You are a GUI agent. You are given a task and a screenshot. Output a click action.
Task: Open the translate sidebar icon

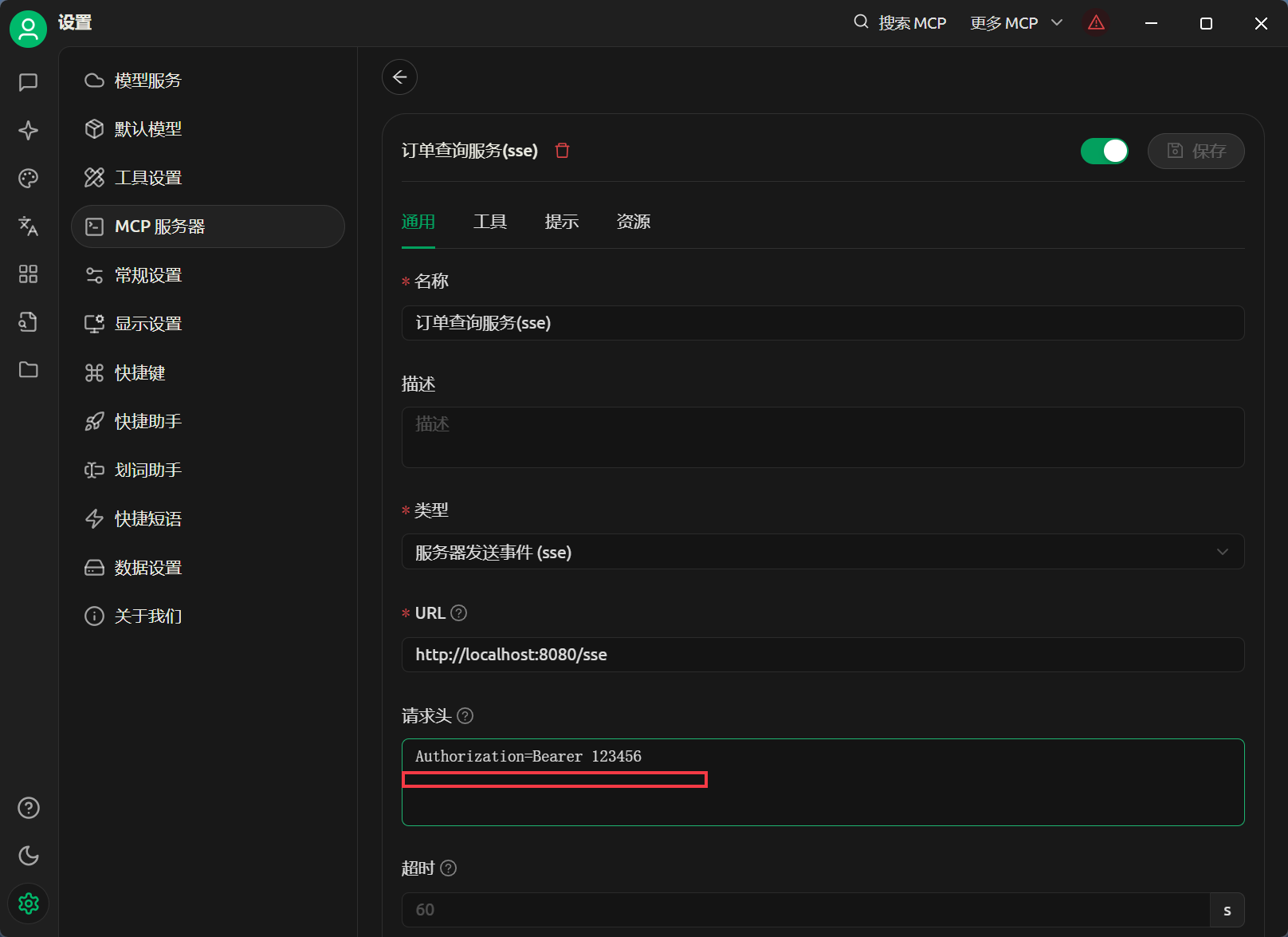tap(29, 226)
